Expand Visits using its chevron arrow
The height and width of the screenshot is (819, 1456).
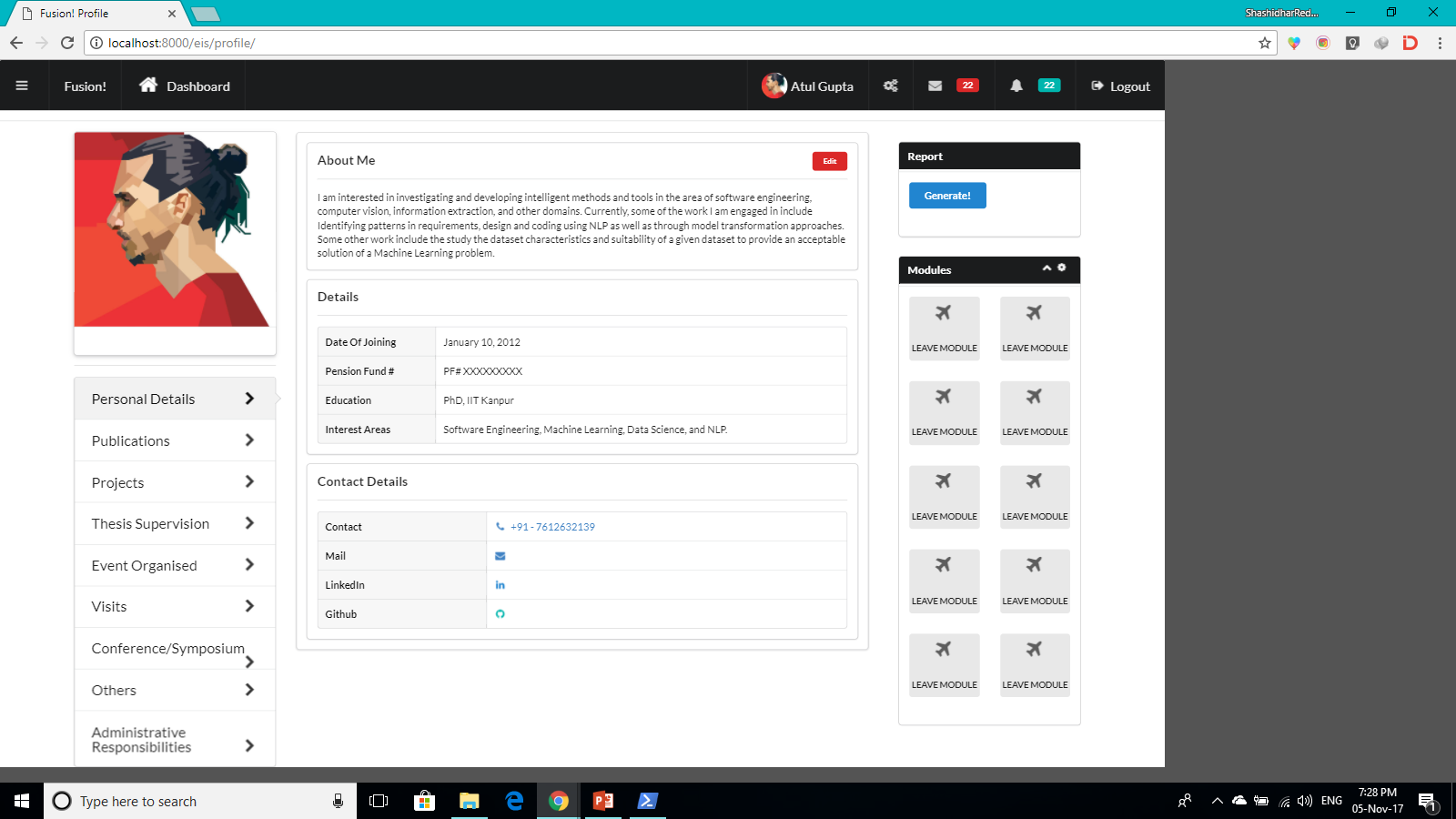point(249,606)
